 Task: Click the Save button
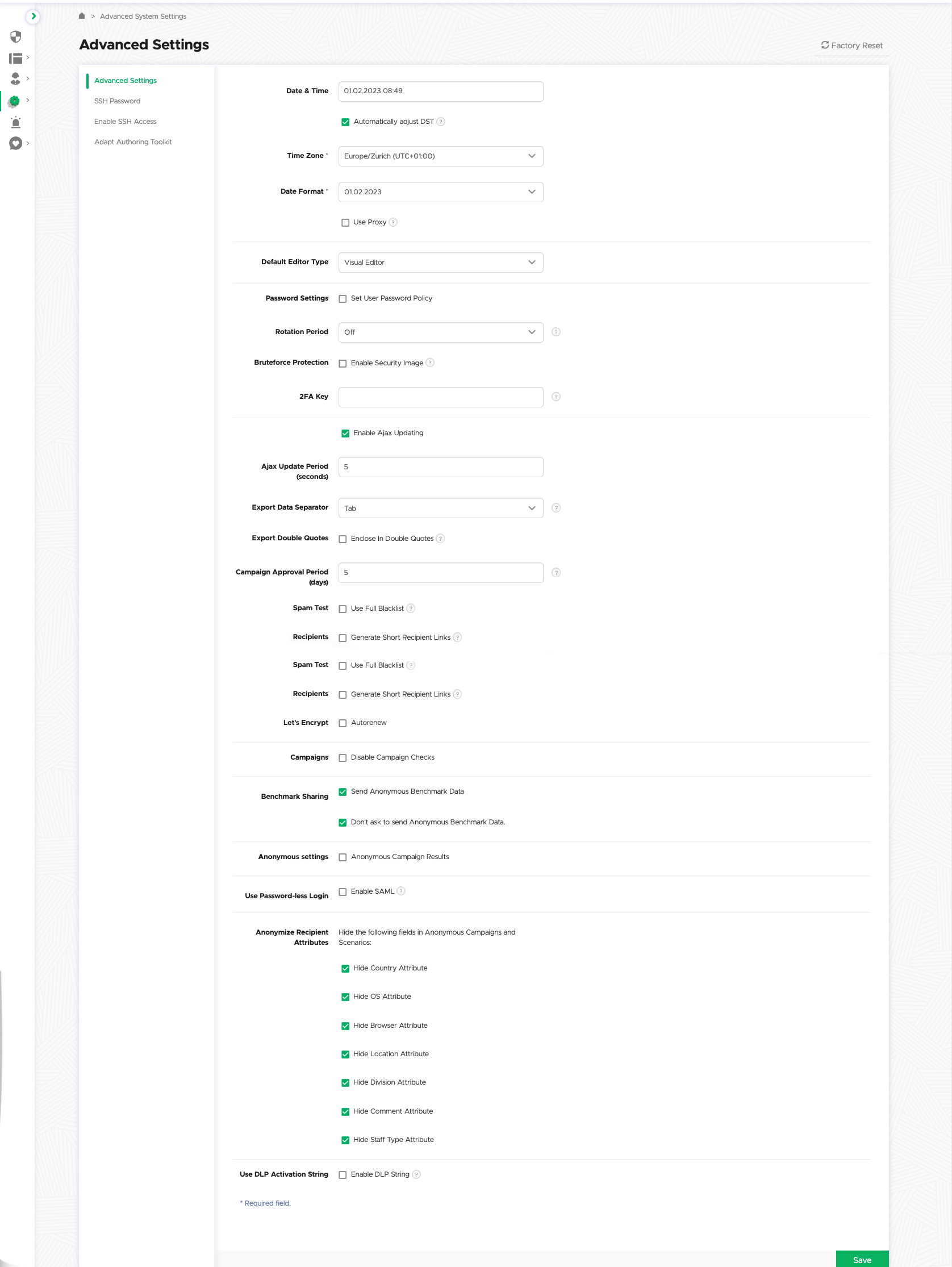pyautogui.click(x=862, y=1259)
